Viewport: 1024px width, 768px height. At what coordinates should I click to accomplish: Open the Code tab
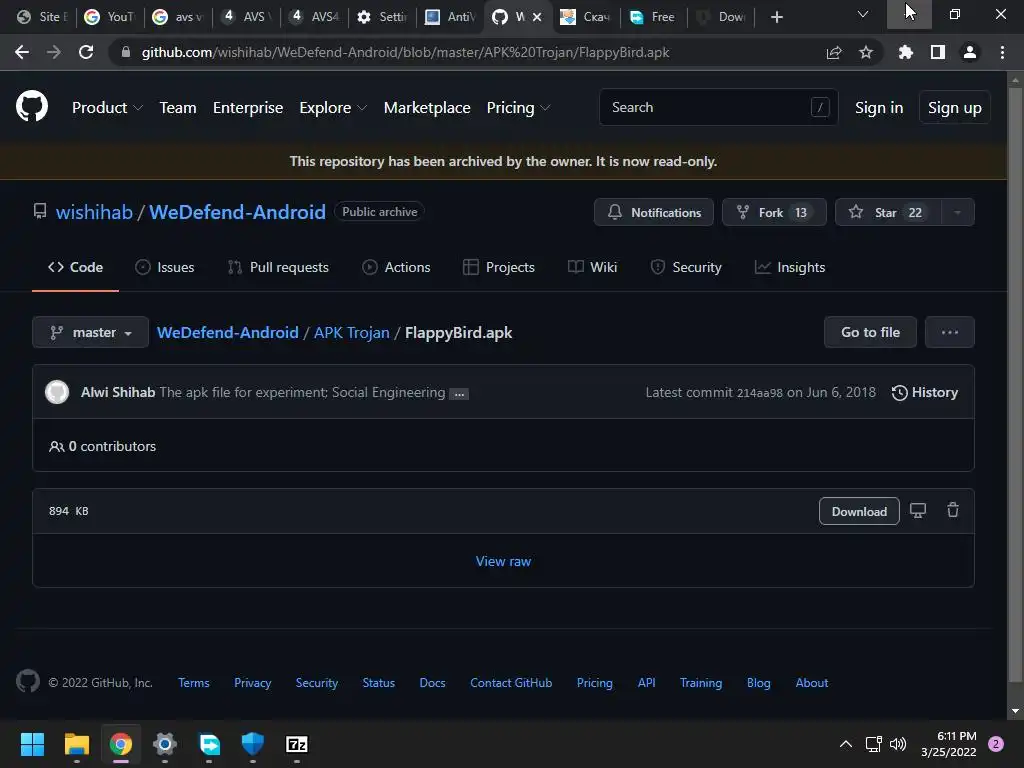click(75, 267)
